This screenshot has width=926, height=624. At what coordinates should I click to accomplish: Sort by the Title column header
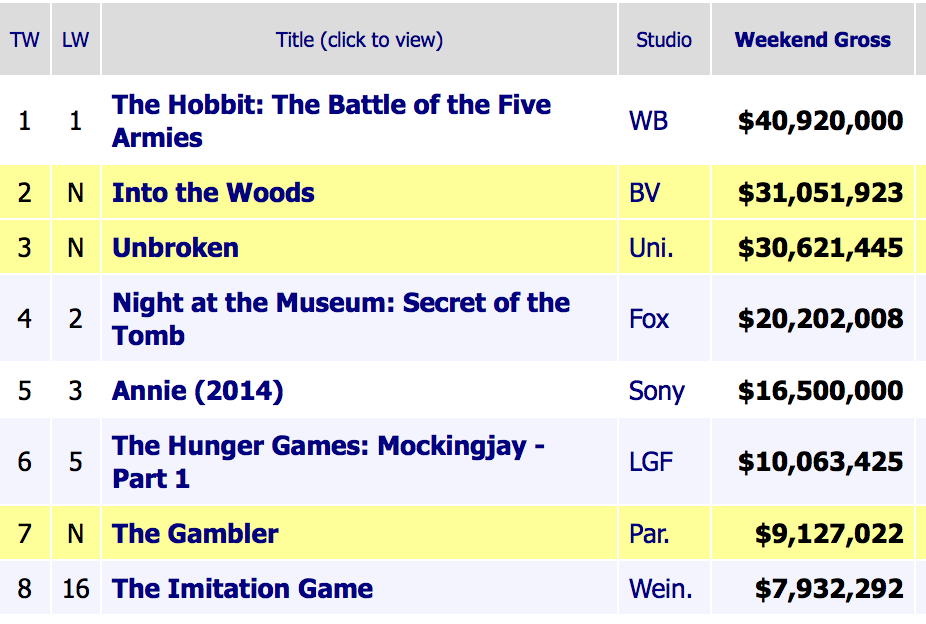click(359, 40)
